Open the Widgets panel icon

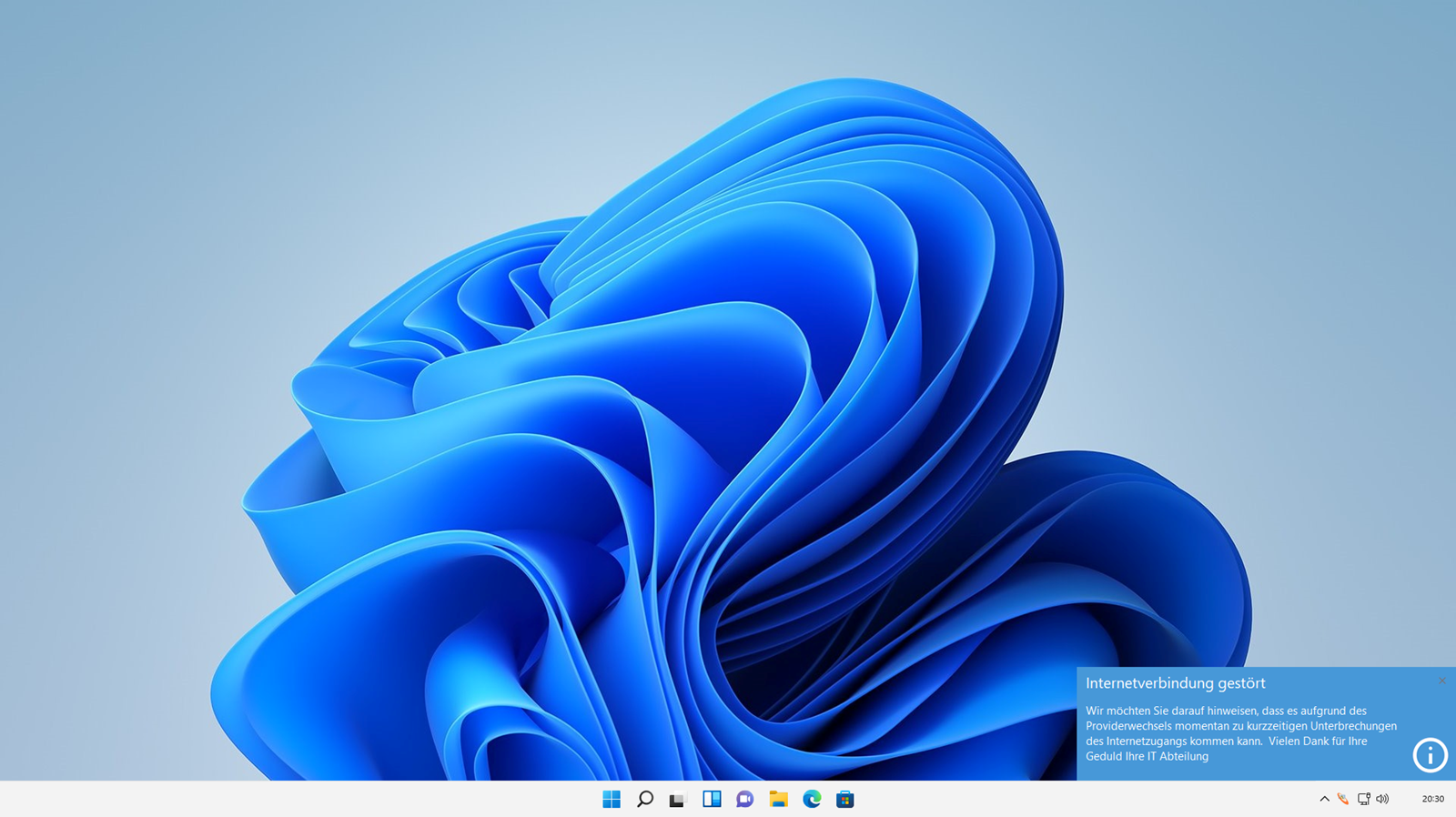tap(712, 799)
